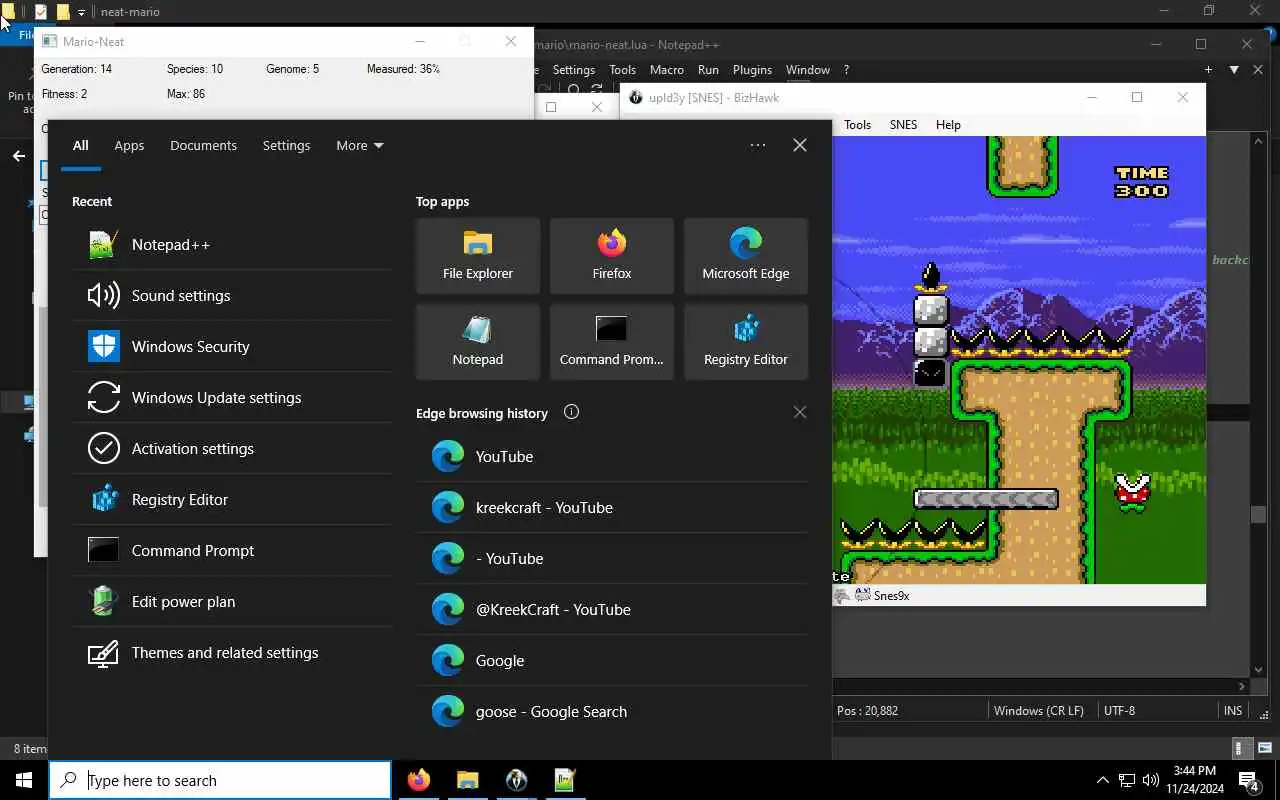Click UTF-8 encoding in Notepad++ status bar
Screen dimensions: 1280x800
[1119, 711]
